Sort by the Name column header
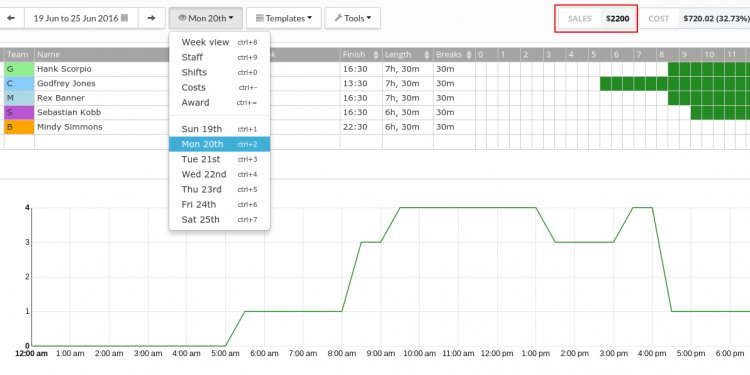This screenshot has height=375, width=750. [x=48, y=55]
